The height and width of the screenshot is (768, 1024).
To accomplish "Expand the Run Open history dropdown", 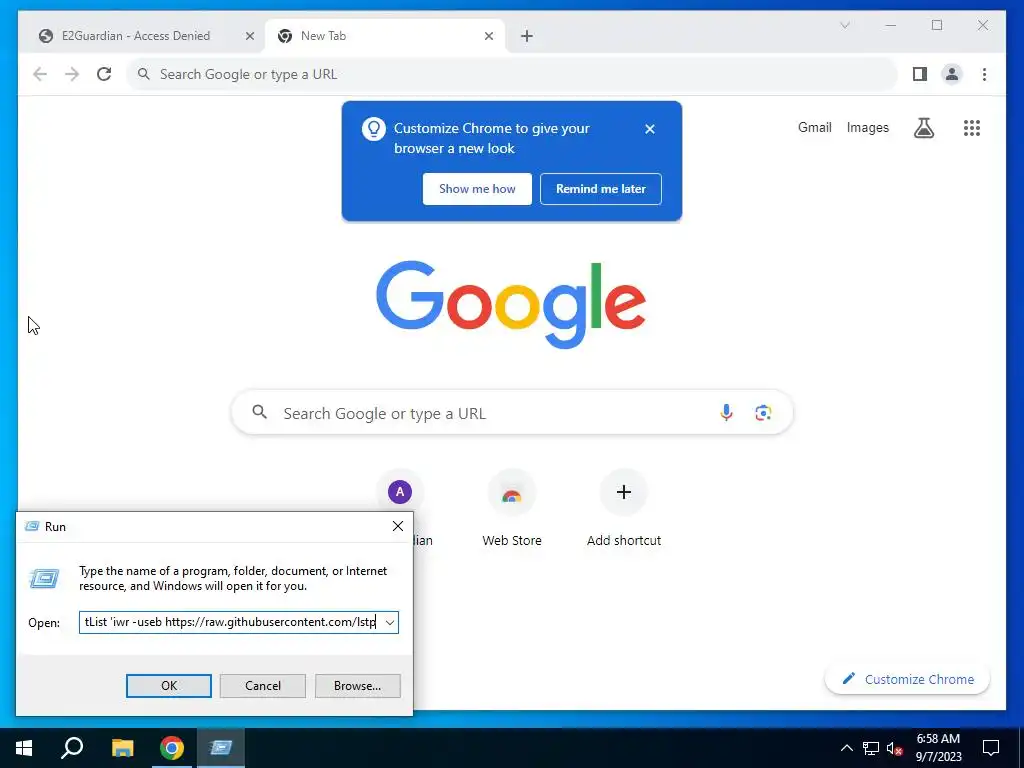I will (x=390, y=622).
